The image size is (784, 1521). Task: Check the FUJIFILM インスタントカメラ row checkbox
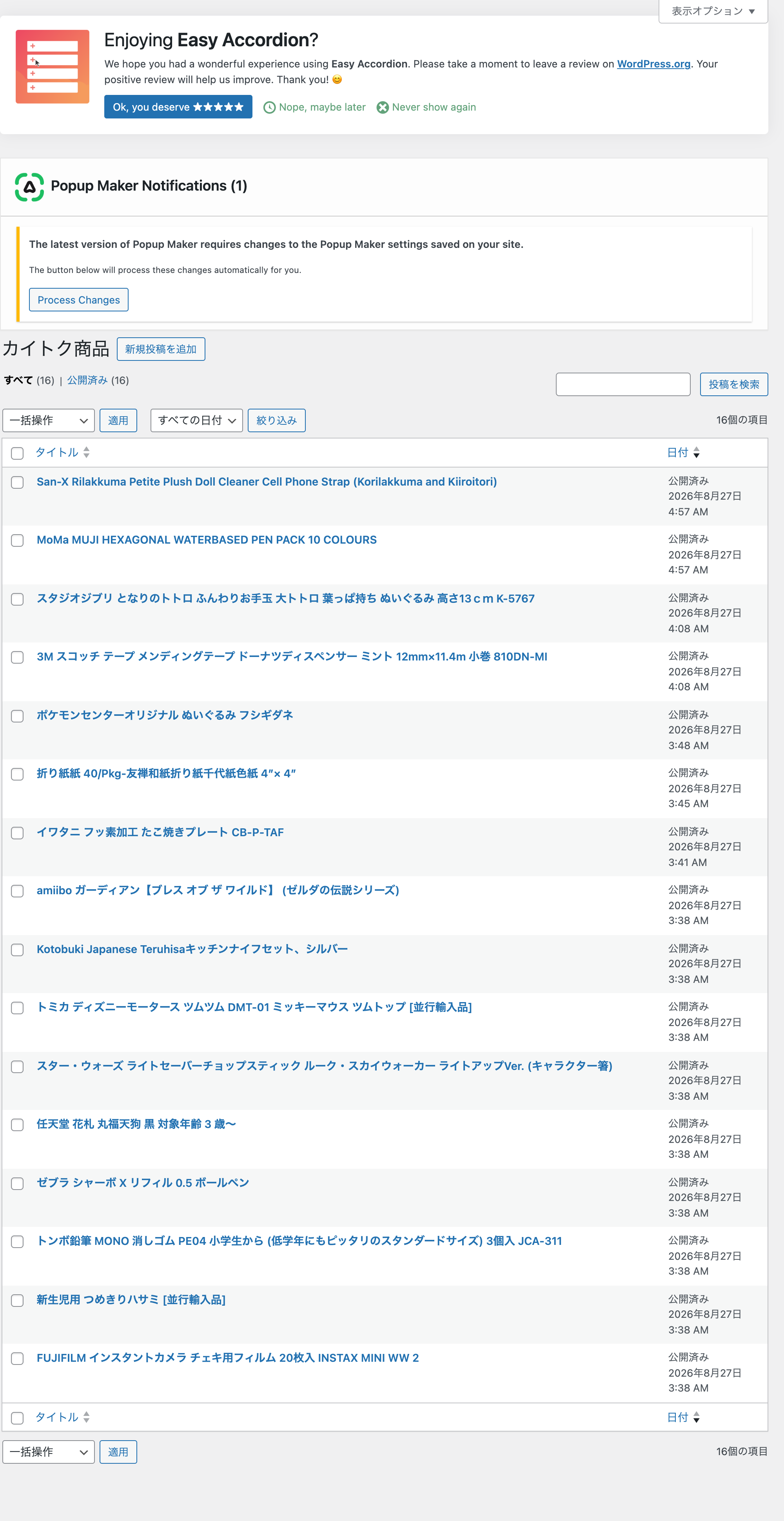(18, 1359)
